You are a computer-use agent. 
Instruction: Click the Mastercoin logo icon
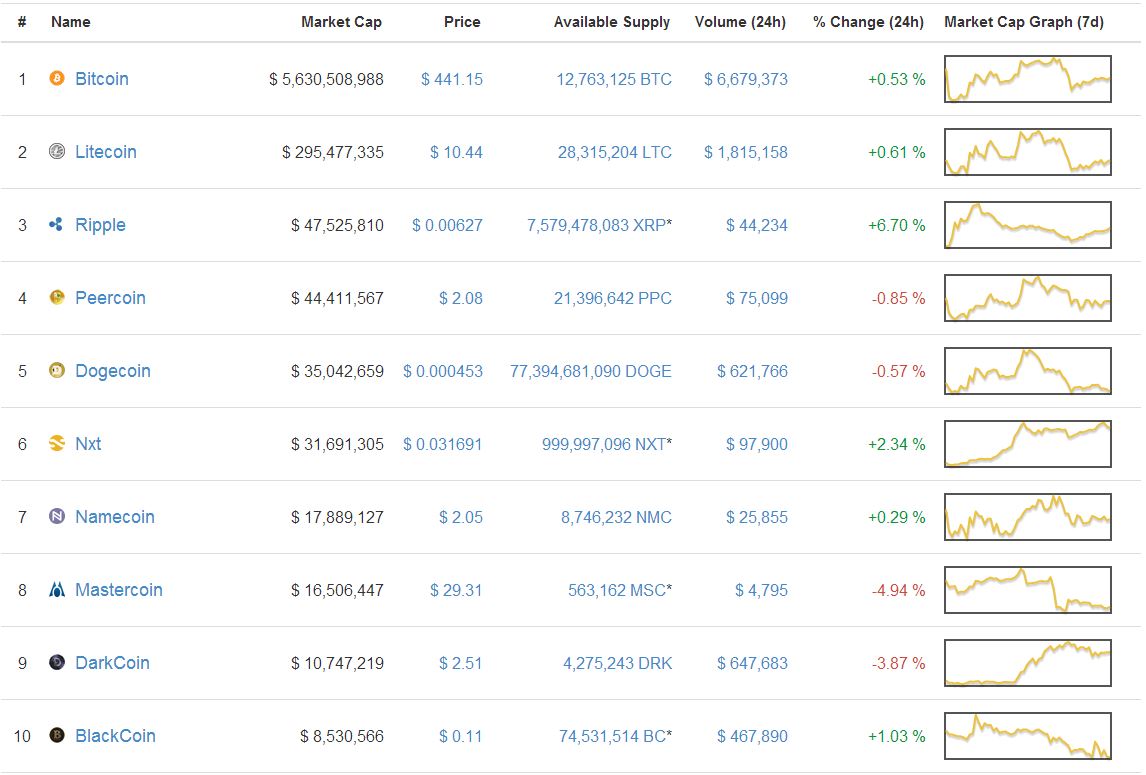tap(57, 589)
